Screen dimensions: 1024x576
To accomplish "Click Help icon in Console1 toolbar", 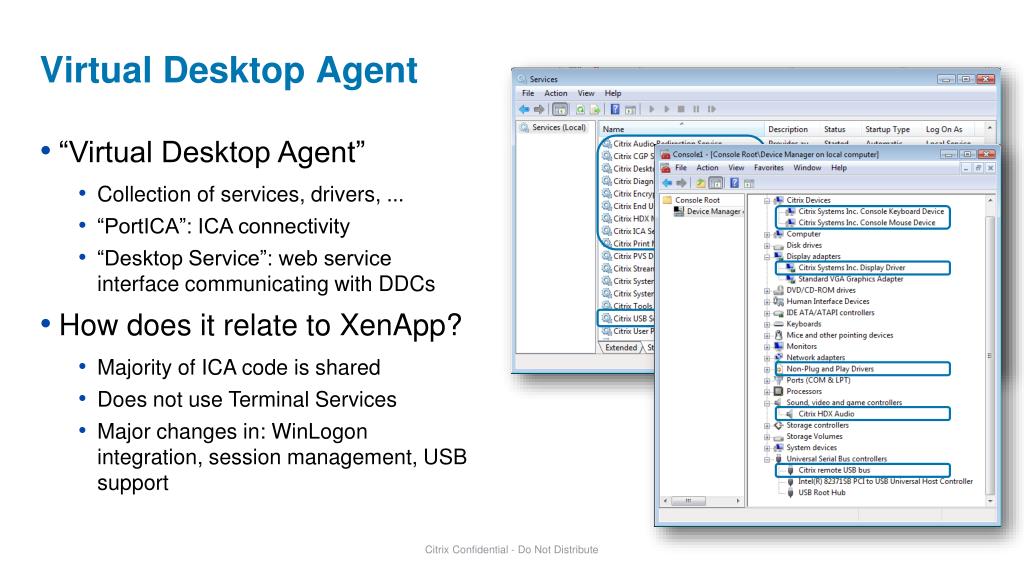I will [x=734, y=183].
